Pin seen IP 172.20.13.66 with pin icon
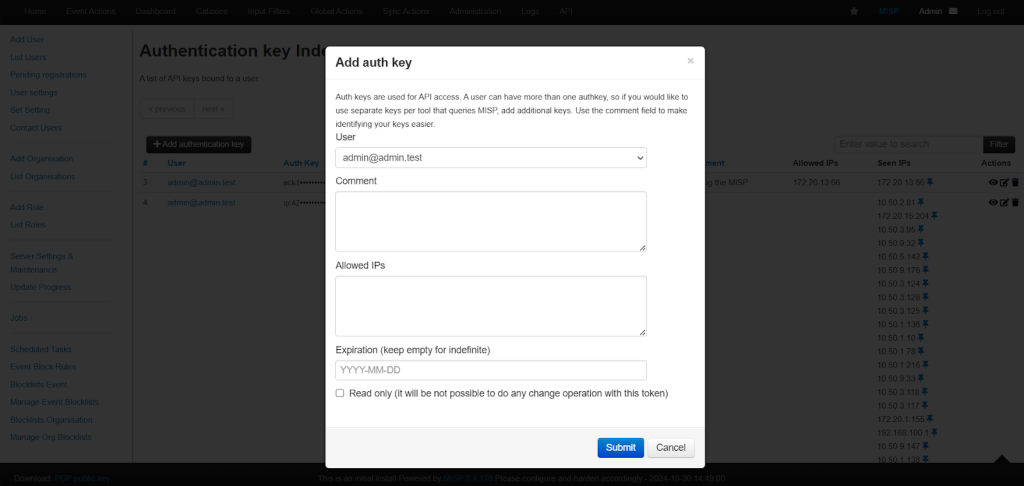Image resolution: width=1024 pixels, height=486 pixels. [x=930, y=182]
